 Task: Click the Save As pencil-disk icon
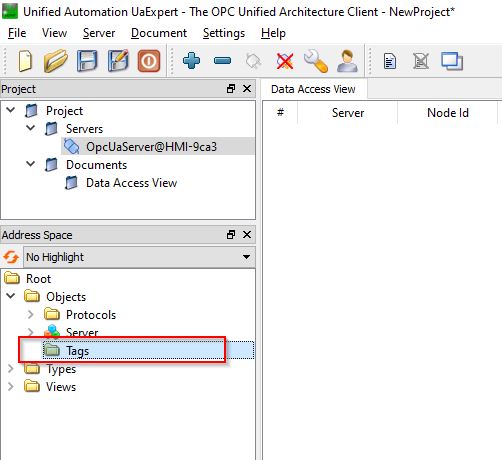coord(118,61)
